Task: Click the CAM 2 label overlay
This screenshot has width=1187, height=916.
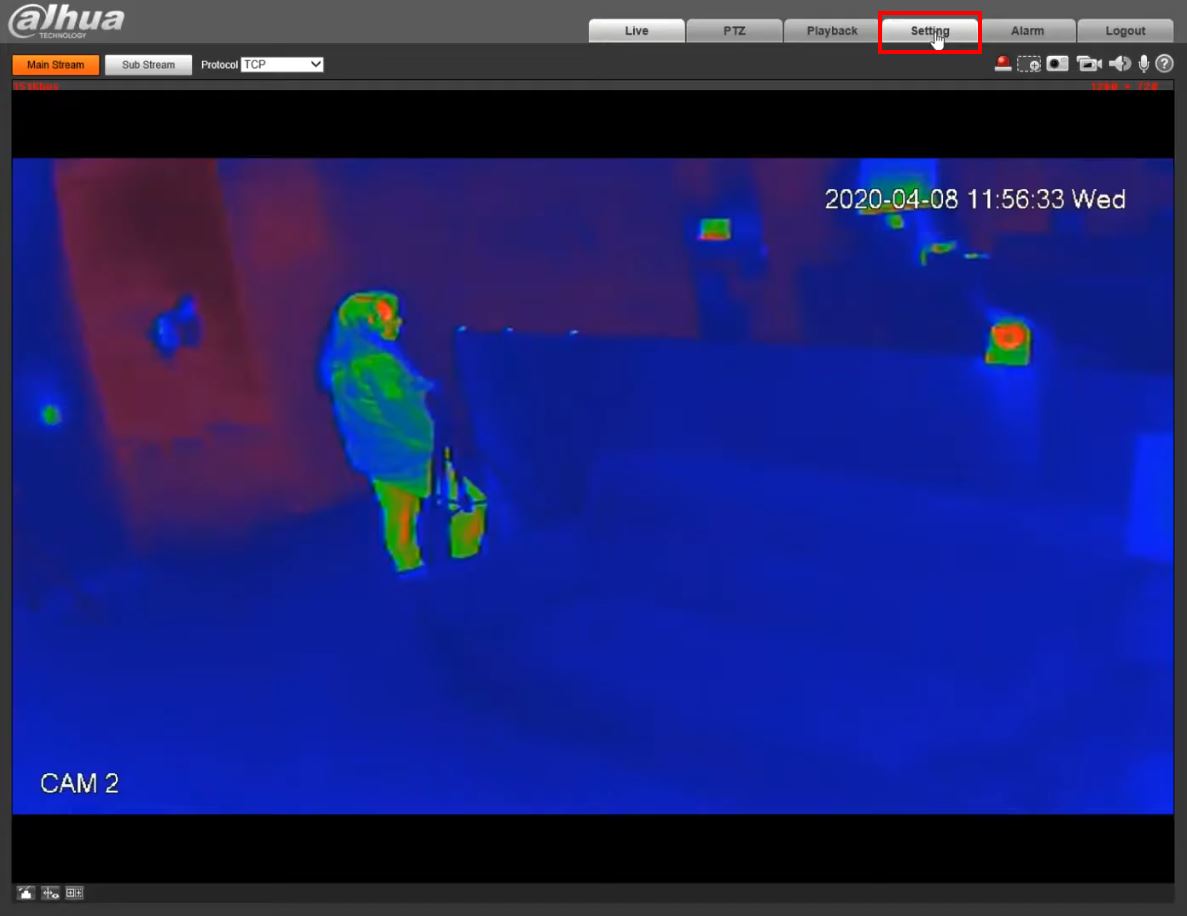Action: coord(79,783)
